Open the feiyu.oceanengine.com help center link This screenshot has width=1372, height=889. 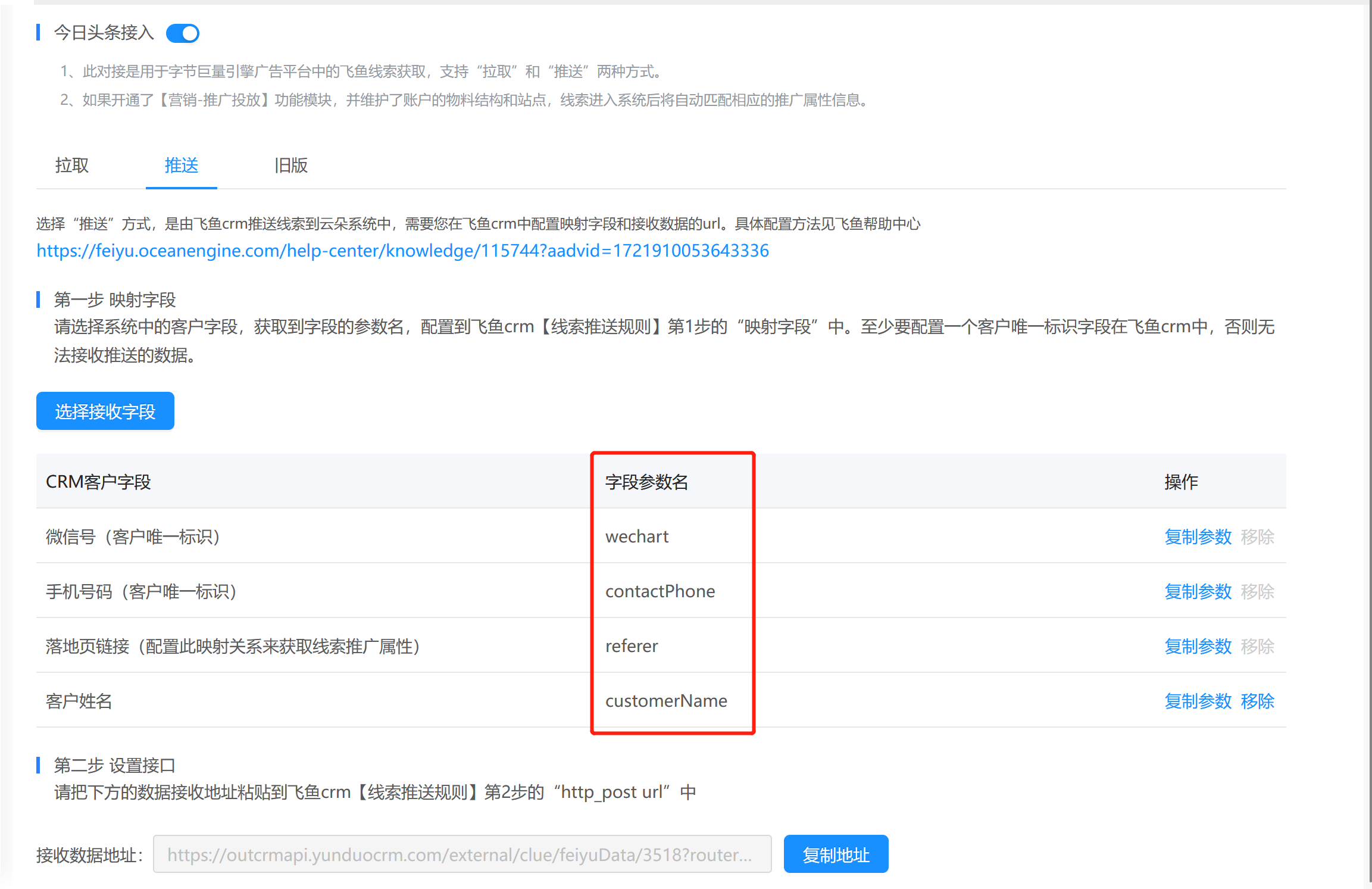coord(402,251)
